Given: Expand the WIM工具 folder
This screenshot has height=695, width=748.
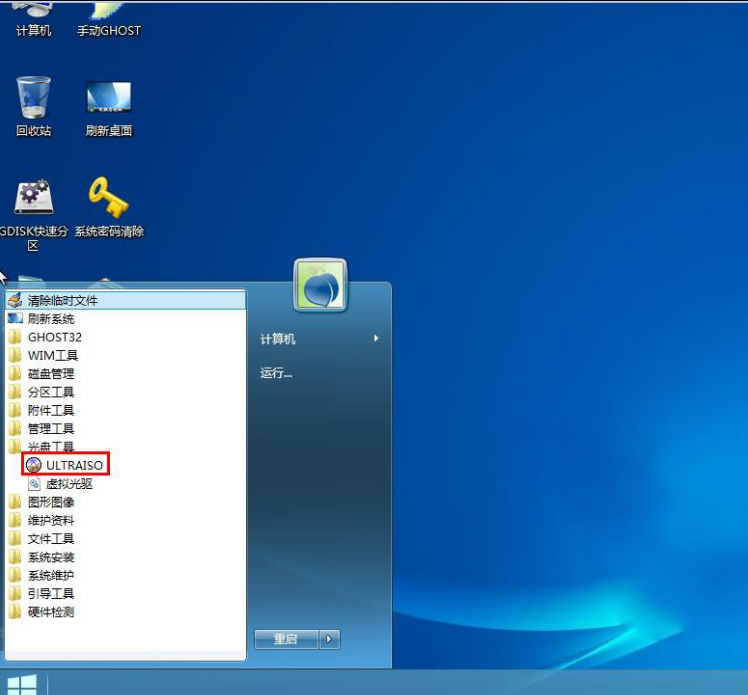Looking at the screenshot, I should [x=125, y=355].
